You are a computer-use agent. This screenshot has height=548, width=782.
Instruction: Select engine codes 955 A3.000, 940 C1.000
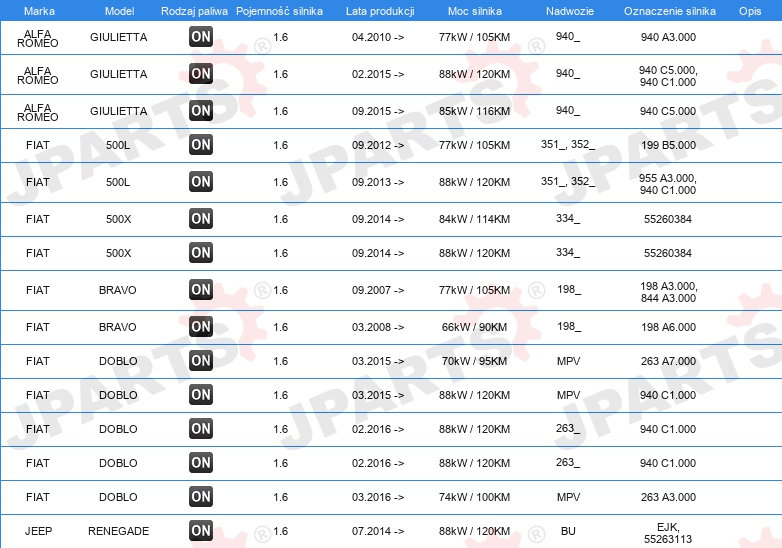tap(668, 184)
